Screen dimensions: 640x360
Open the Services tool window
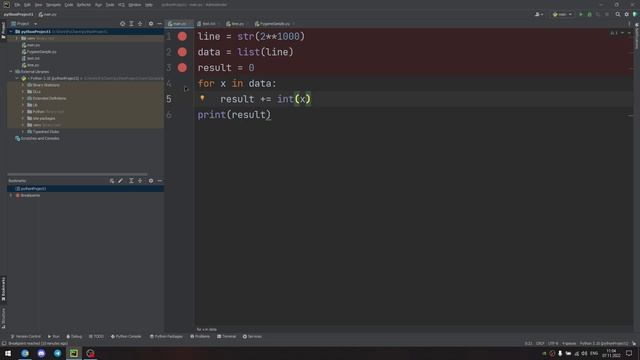click(252, 336)
